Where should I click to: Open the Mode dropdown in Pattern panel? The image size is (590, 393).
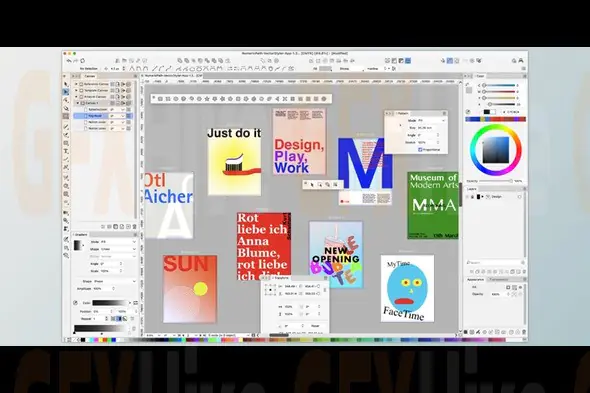pos(431,120)
